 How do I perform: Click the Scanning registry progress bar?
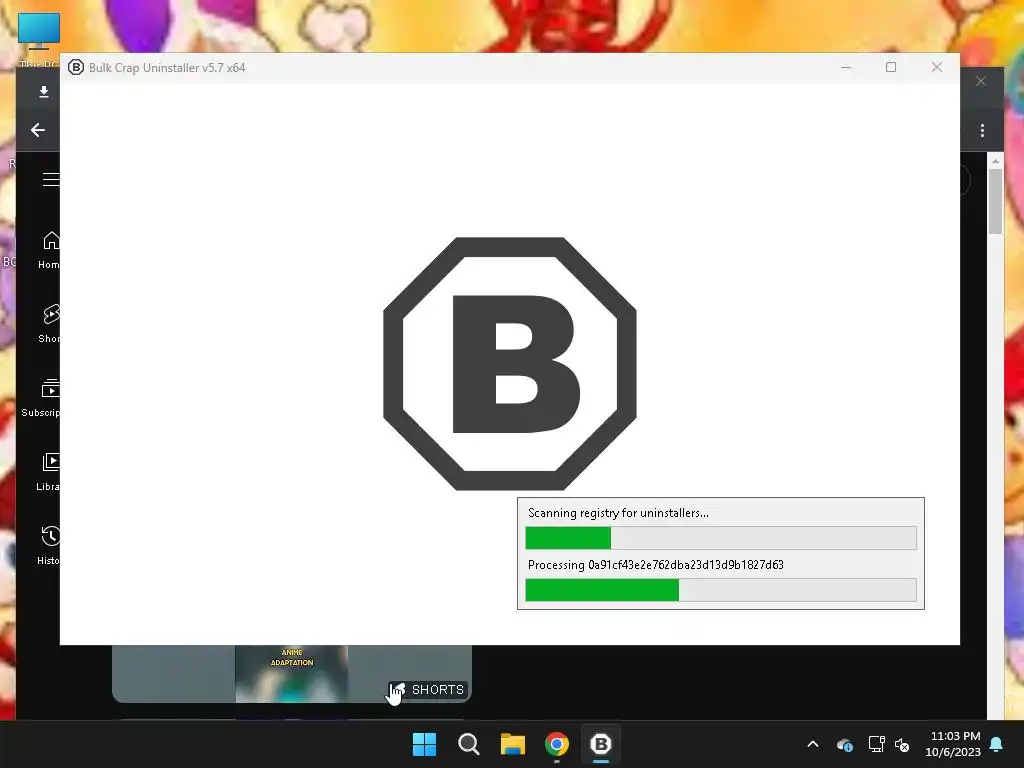721,538
